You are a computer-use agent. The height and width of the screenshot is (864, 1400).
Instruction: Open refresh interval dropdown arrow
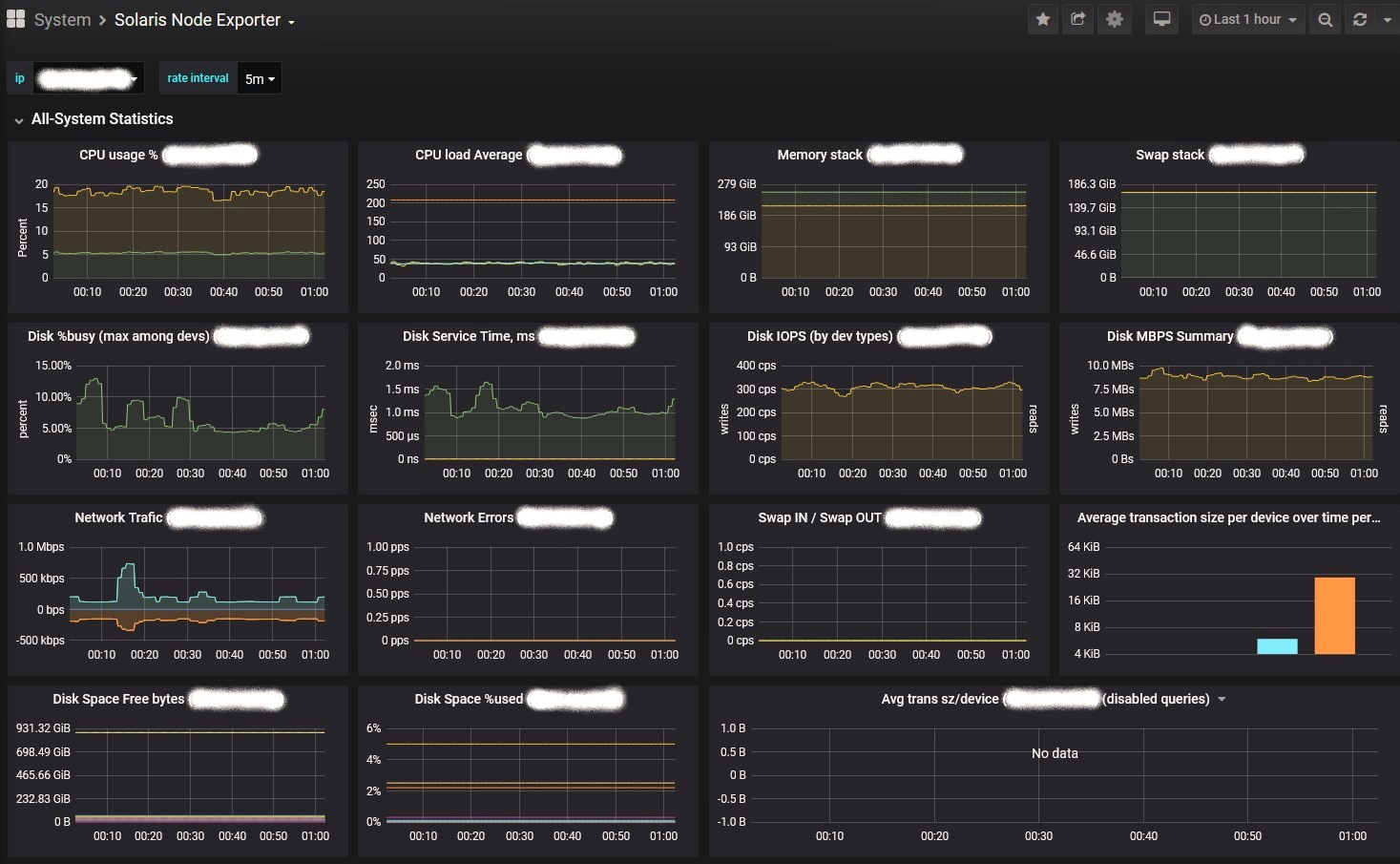tap(1387, 19)
